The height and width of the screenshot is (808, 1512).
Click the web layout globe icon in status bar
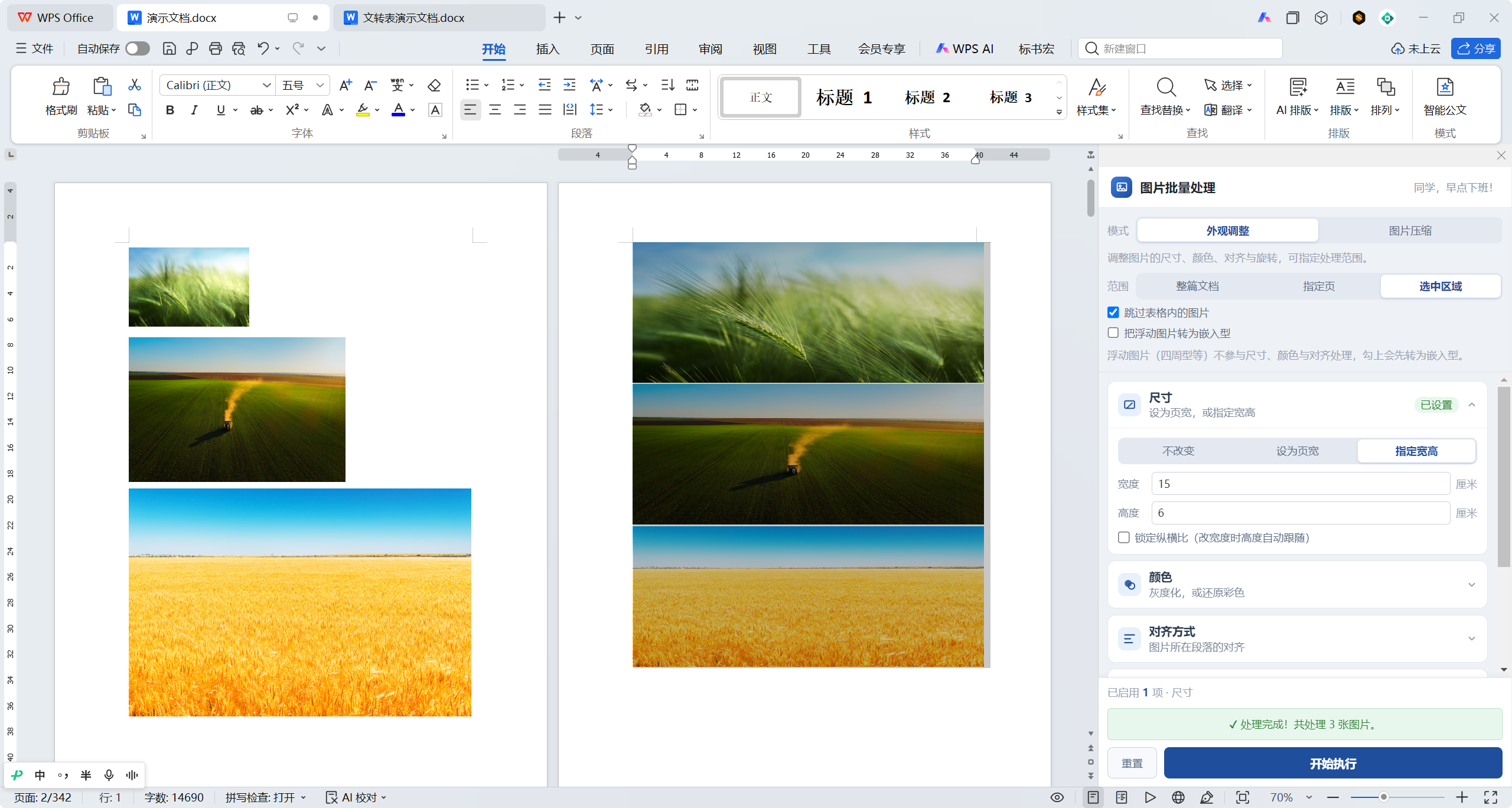1178,797
